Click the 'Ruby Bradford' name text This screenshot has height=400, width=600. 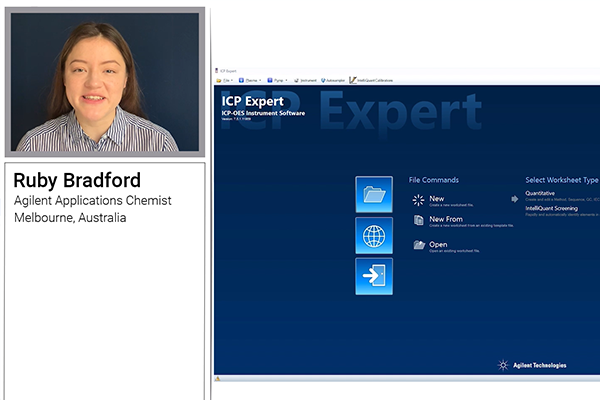77,180
